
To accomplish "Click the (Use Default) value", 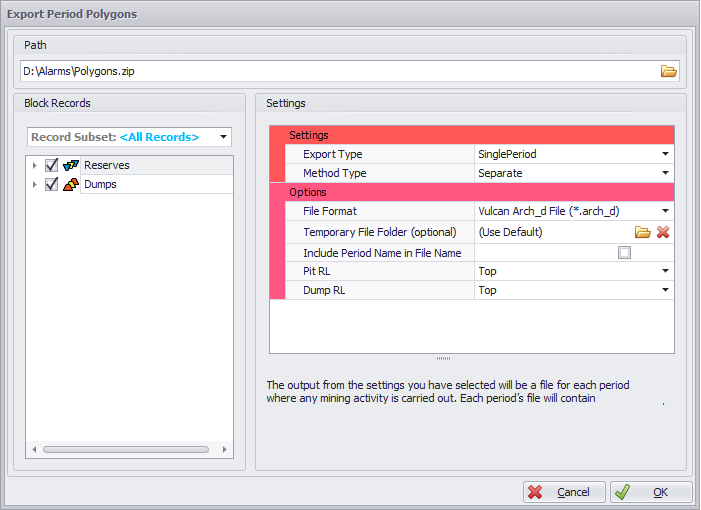I will 510,232.
